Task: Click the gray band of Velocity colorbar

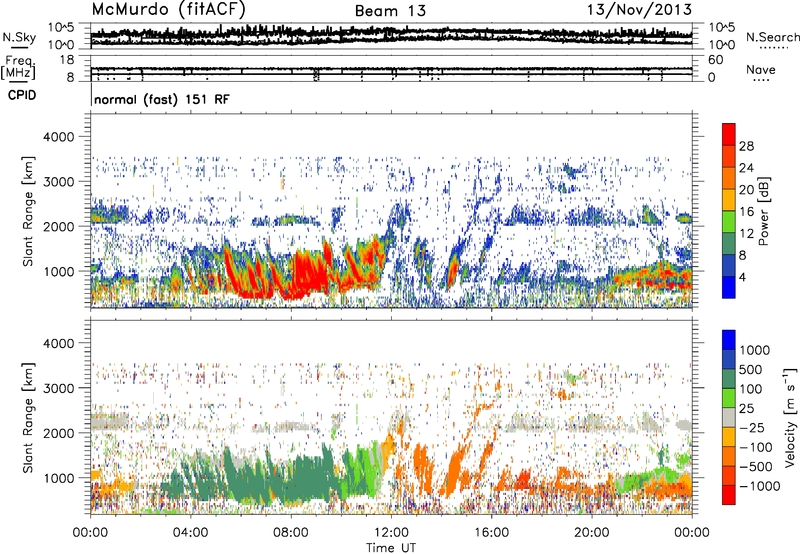Action: pyautogui.click(x=729, y=418)
